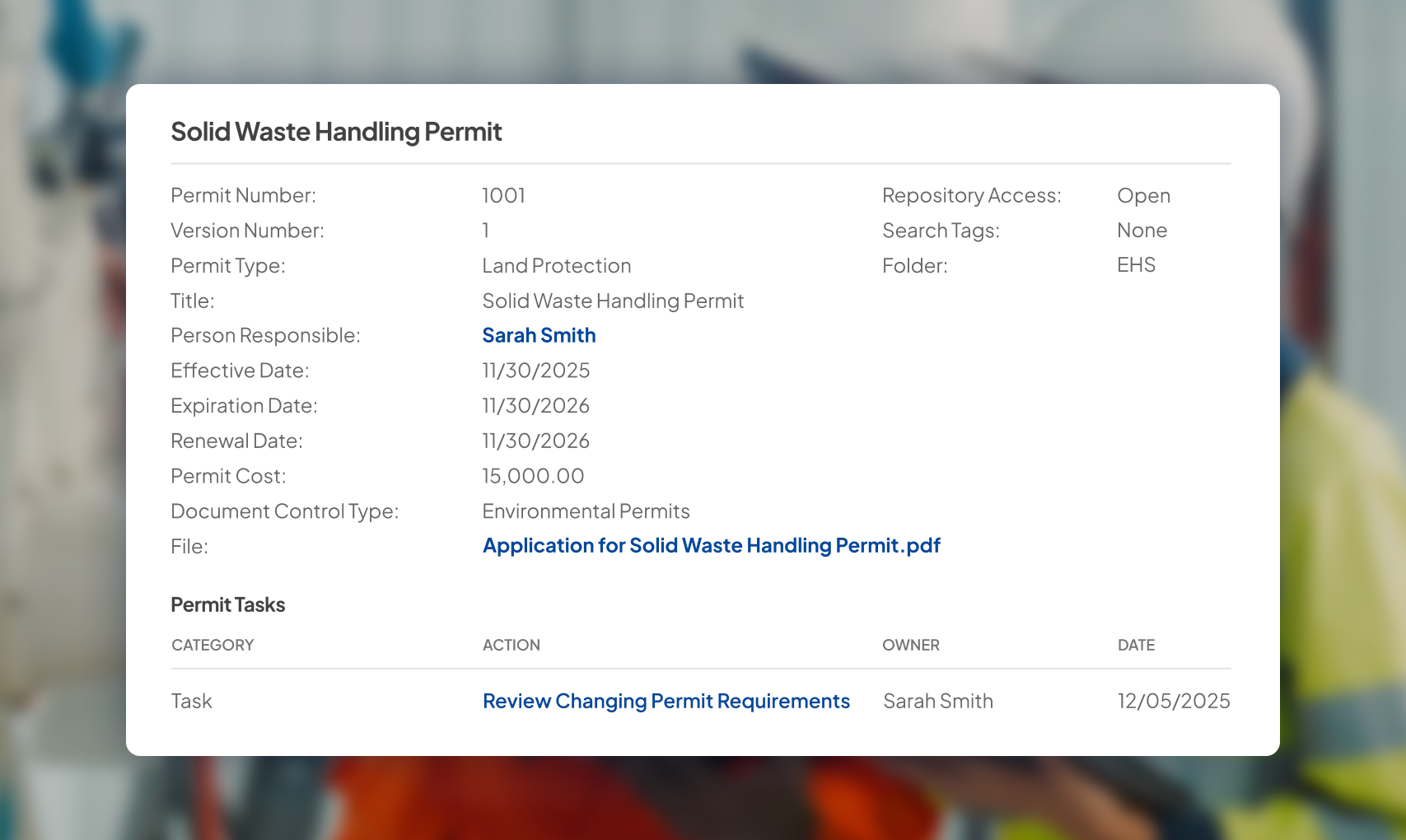Click the Permit Tasks section heading
This screenshot has width=1406, height=840.
tap(227, 605)
